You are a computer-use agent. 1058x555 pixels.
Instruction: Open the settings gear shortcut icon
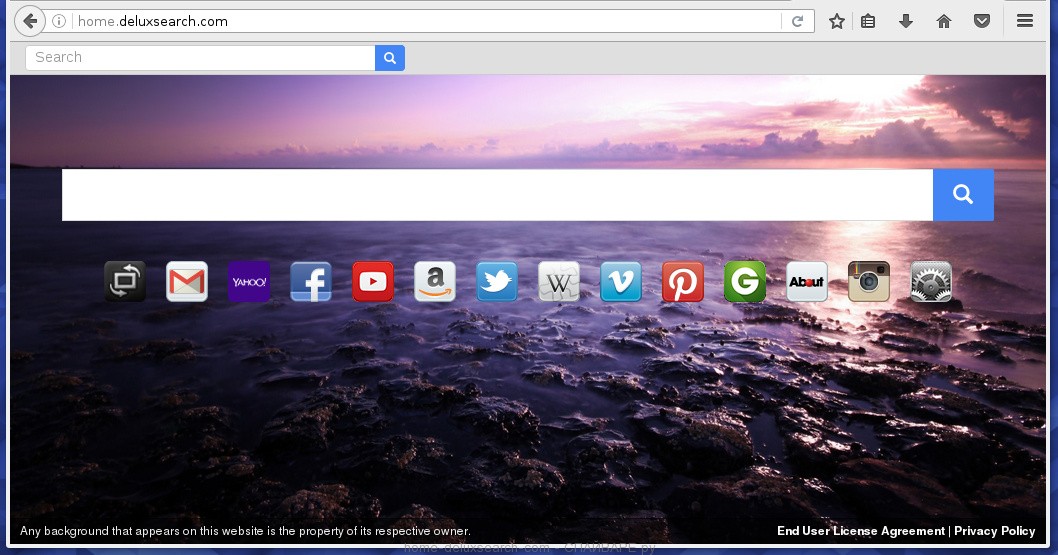pyautogui.click(x=931, y=281)
